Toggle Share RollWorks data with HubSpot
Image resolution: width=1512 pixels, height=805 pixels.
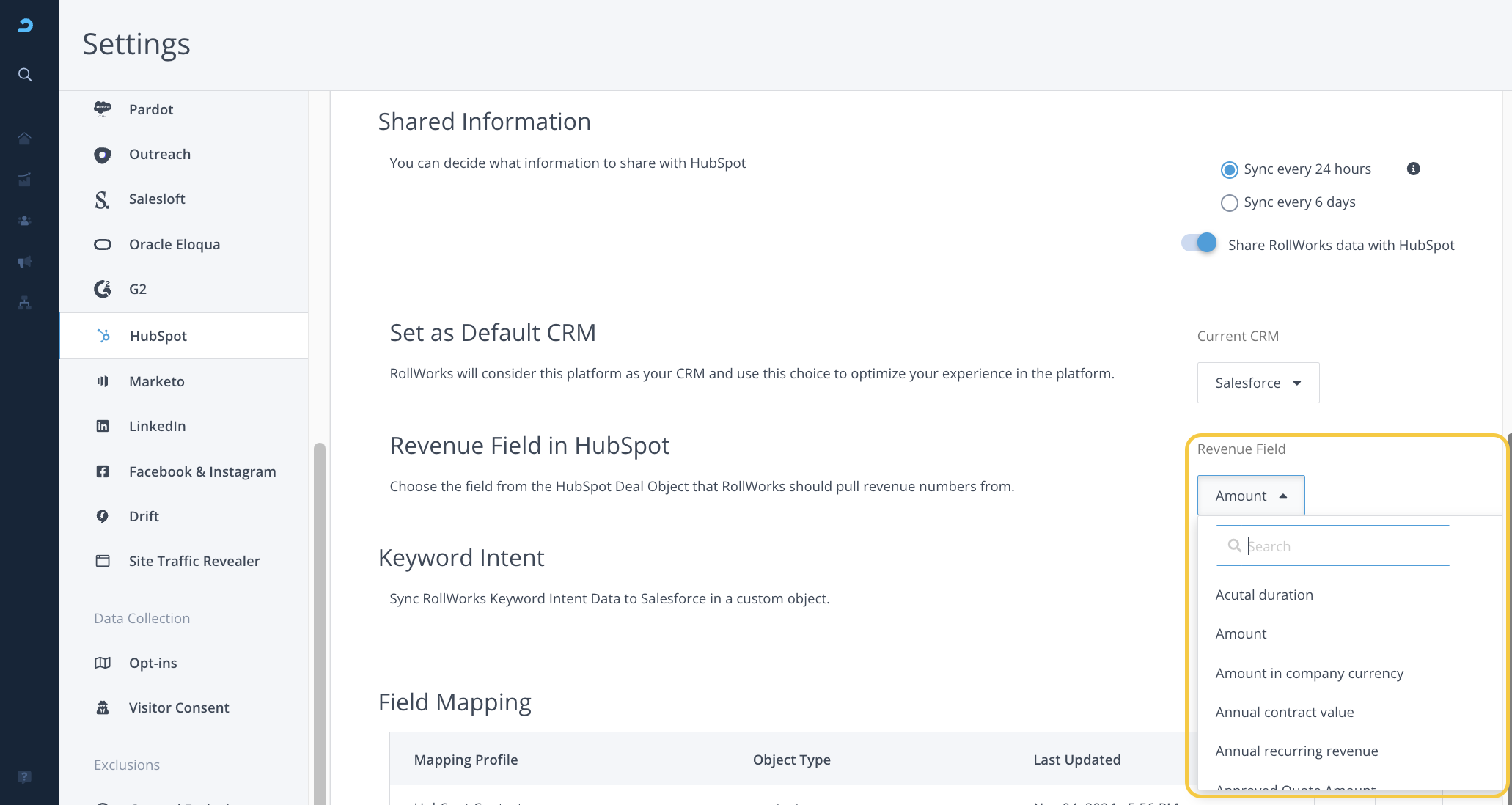click(x=1199, y=243)
